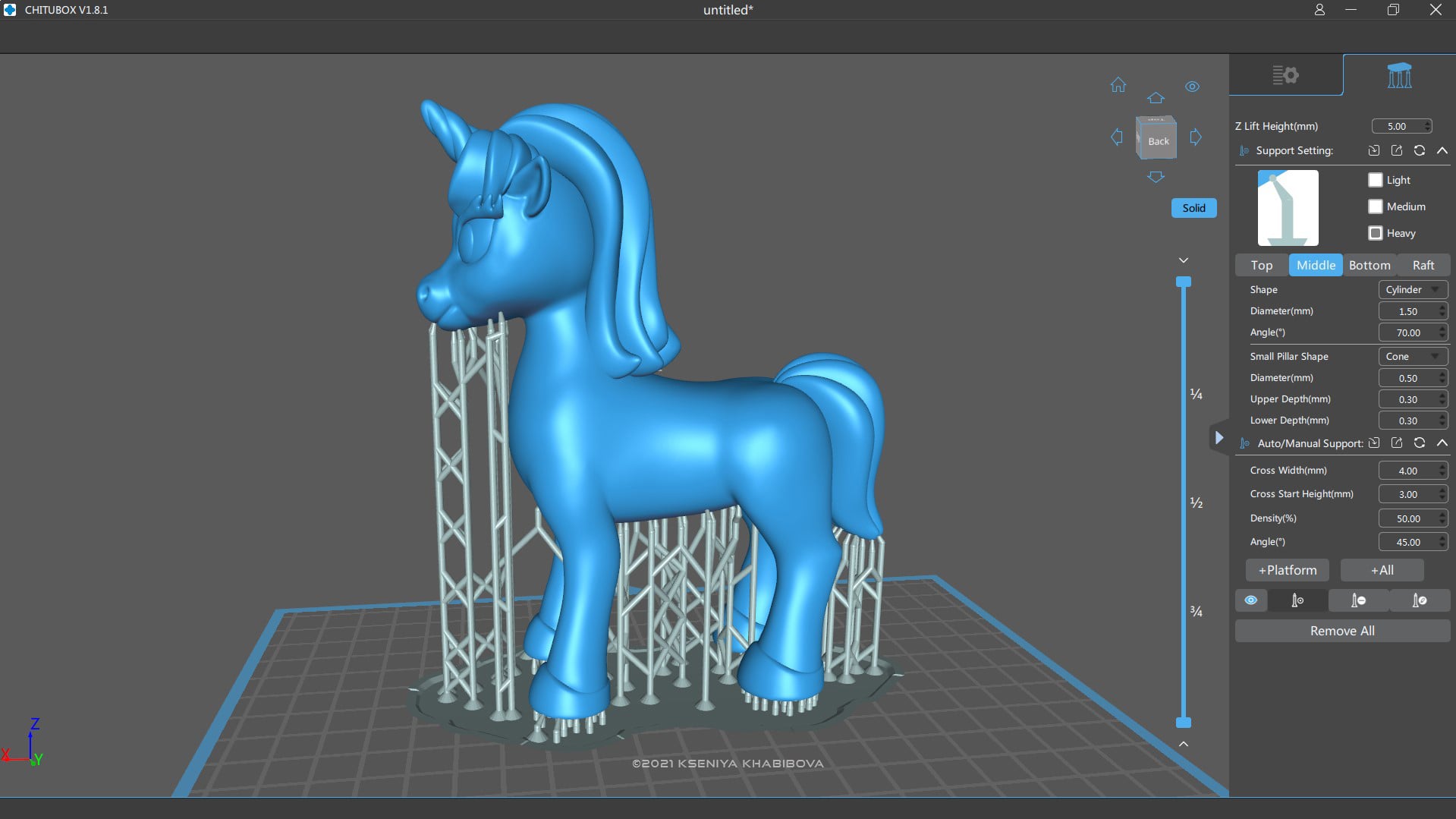The image size is (1456, 819).
Task: Switch to the Bottom support tab
Action: 1370,265
